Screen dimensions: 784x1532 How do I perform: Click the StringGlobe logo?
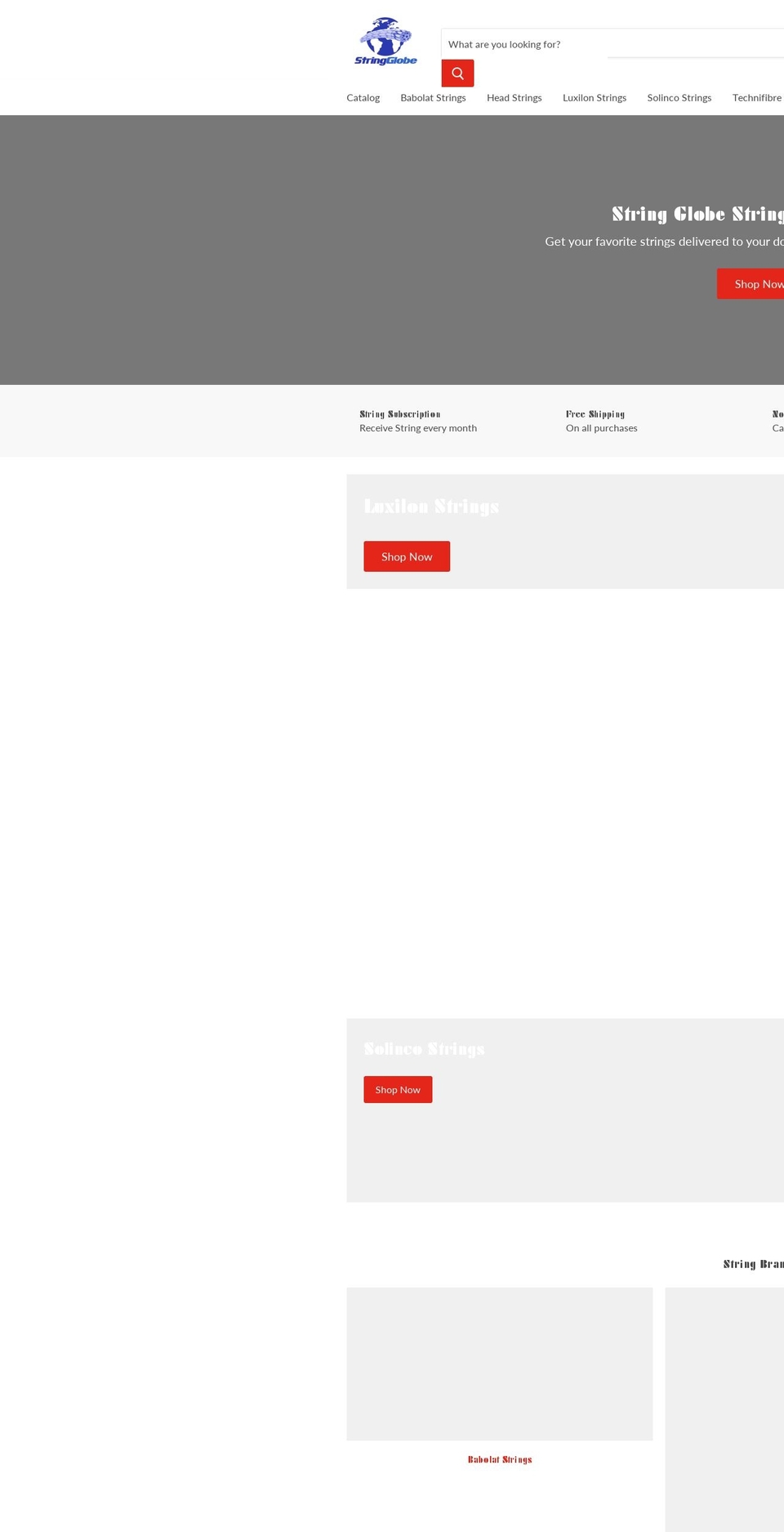point(385,42)
